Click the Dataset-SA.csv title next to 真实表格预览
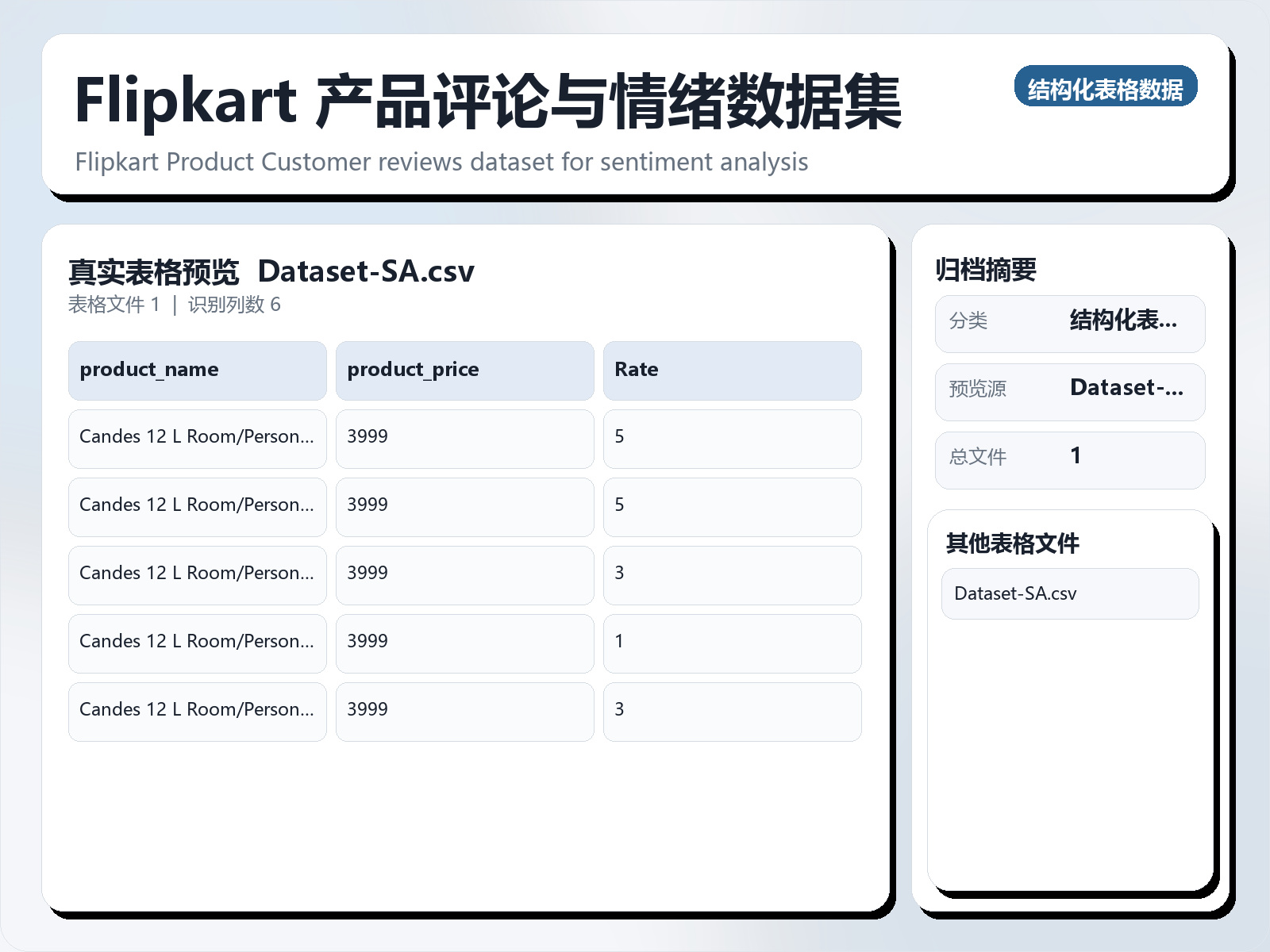This screenshot has width=1270, height=952. coord(367,271)
